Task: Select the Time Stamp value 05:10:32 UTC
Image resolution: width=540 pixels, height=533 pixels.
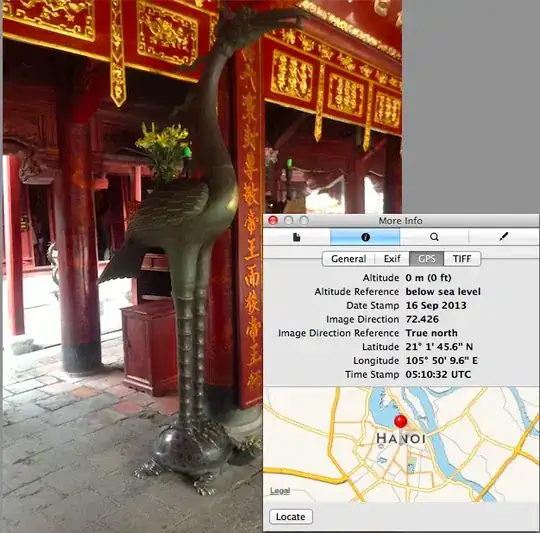Action: point(438,374)
